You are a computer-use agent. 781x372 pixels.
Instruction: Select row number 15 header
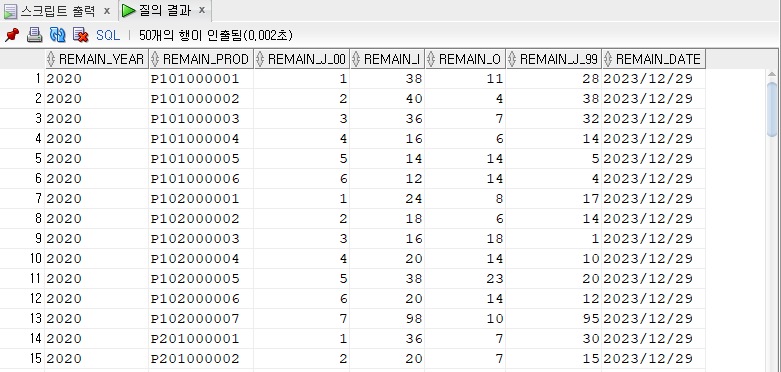coord(22,359)
